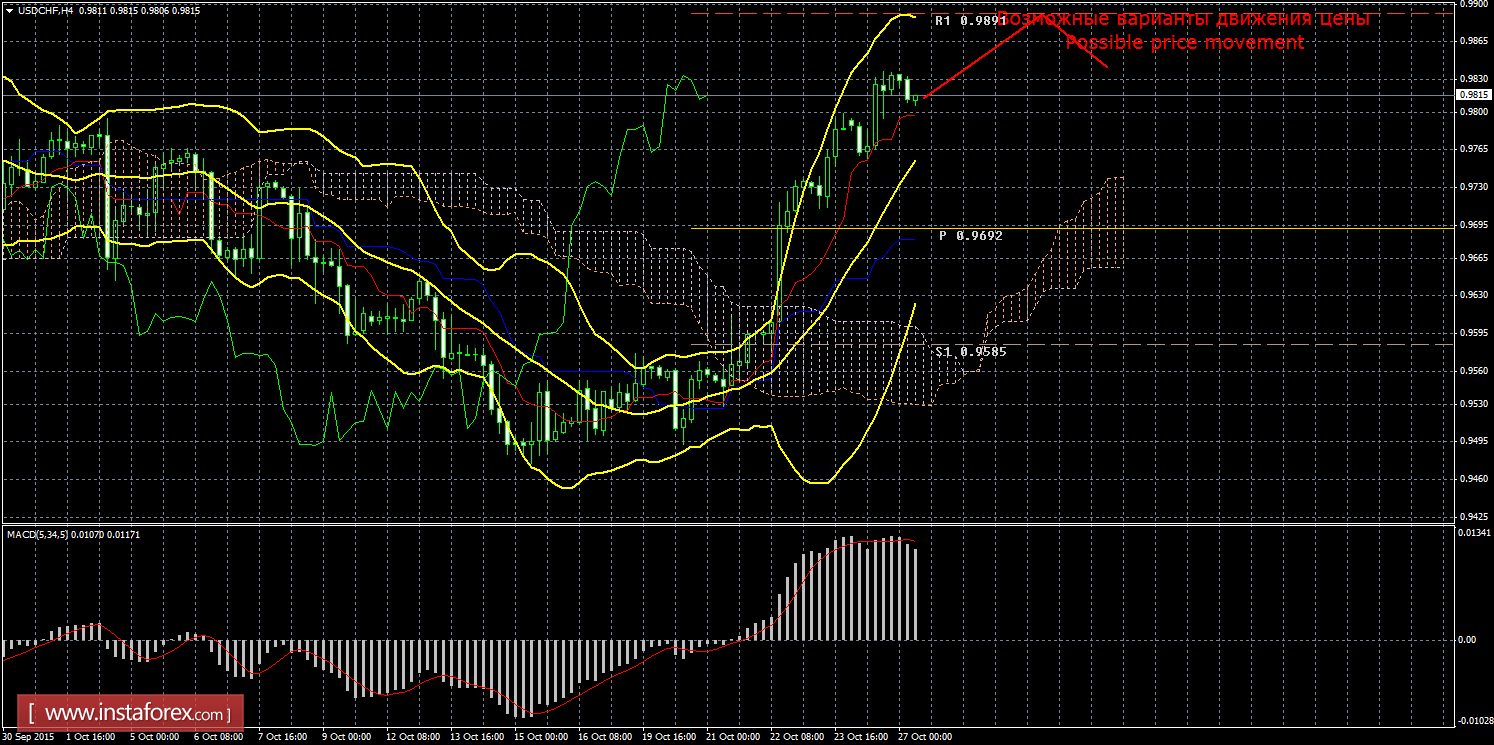Click the P 0.9692 pivot label
The image size is (1494, 745).
(970, 236)
